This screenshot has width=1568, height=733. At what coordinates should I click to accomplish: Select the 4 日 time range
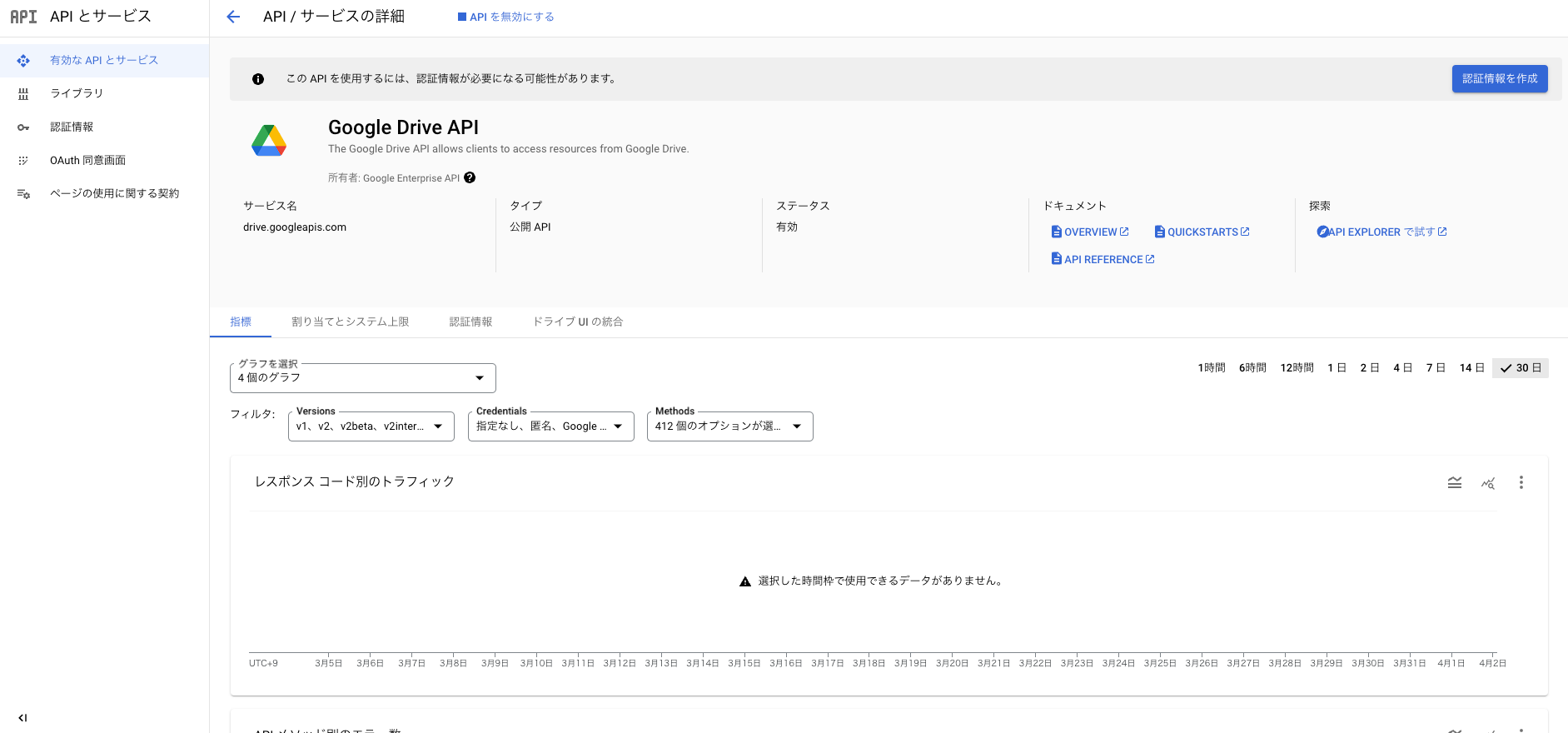click(x=1403, y=367)
